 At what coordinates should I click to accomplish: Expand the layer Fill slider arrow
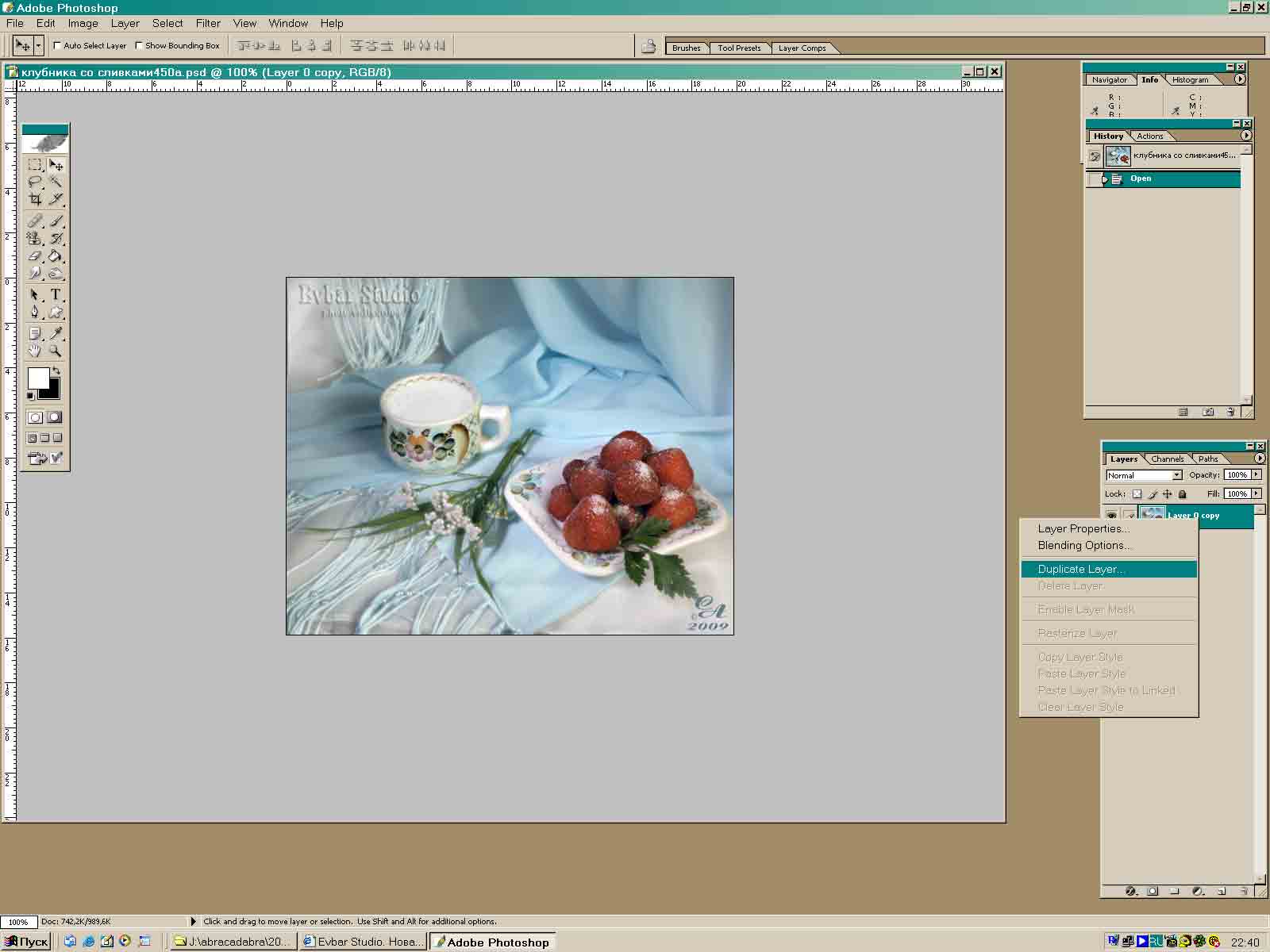click(x=1257, y=493)
